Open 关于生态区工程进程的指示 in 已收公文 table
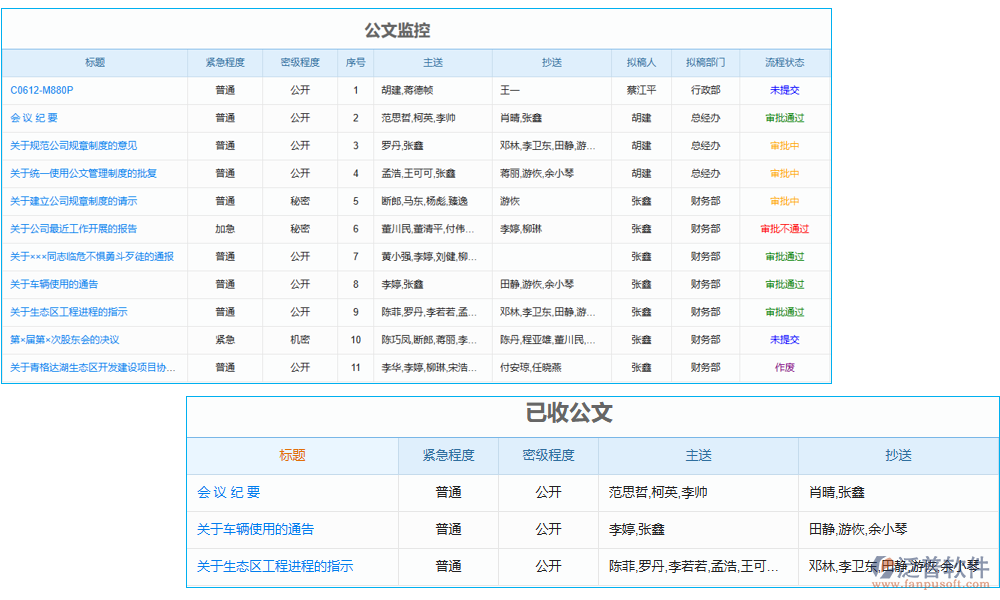This screenshot has width=1000, height=600. coord(275,566)
